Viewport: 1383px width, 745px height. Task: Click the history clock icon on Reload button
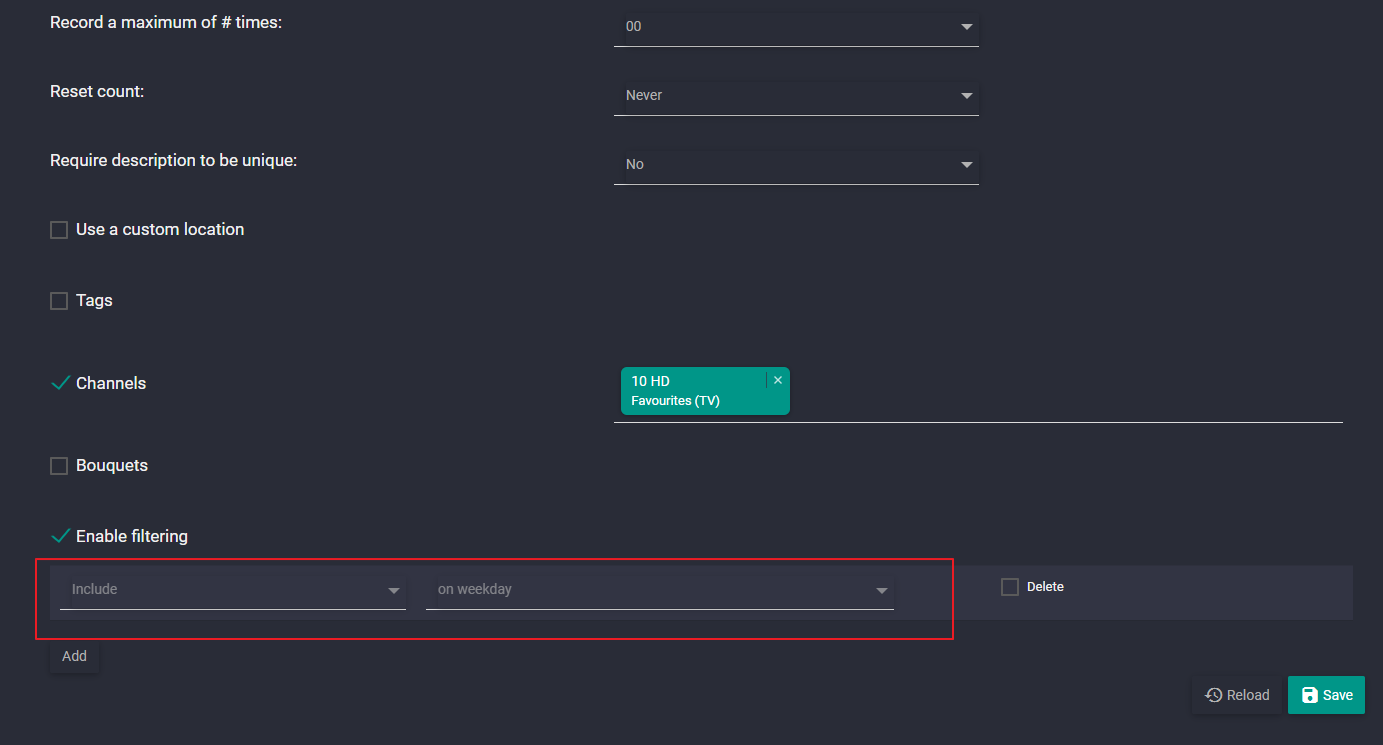click(x=1213, y=694)
